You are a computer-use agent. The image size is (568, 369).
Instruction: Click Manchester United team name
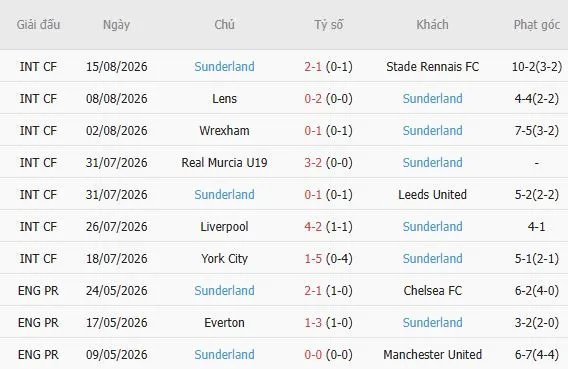(x=433, y=355)
